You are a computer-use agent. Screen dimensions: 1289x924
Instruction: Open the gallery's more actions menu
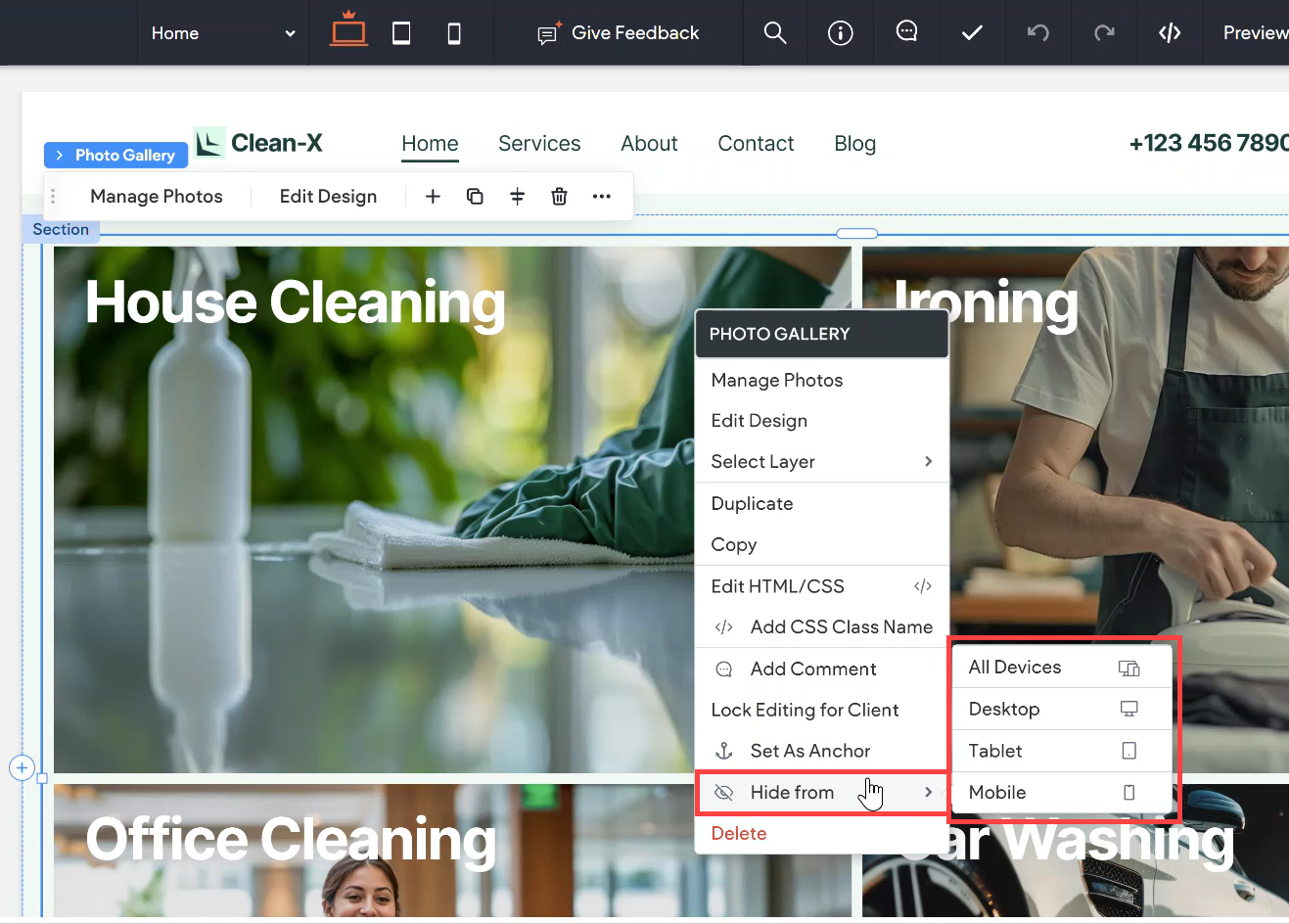pyautogui.click(x=601, y=196)
